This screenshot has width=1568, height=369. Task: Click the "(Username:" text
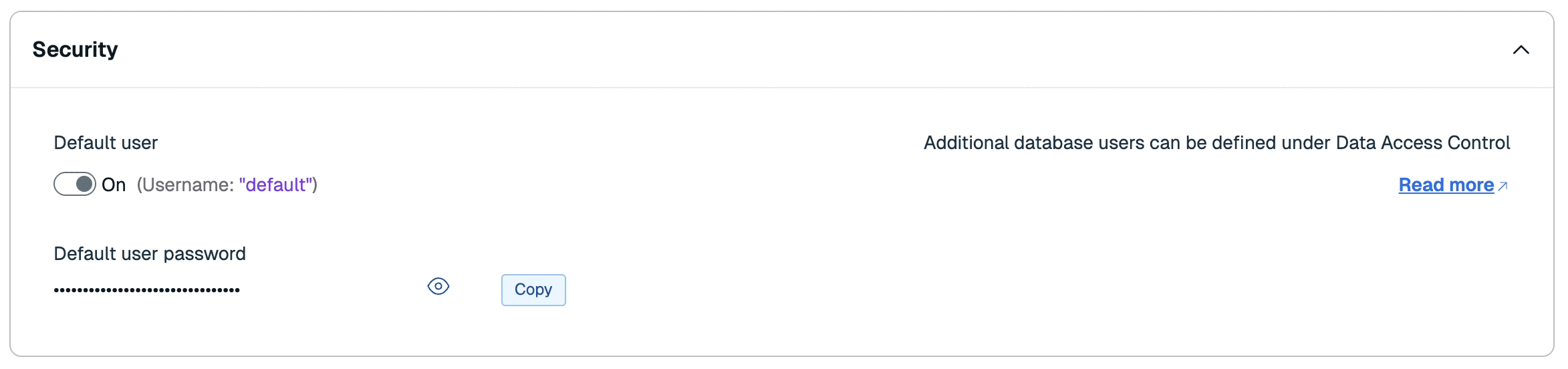point(185,185)
